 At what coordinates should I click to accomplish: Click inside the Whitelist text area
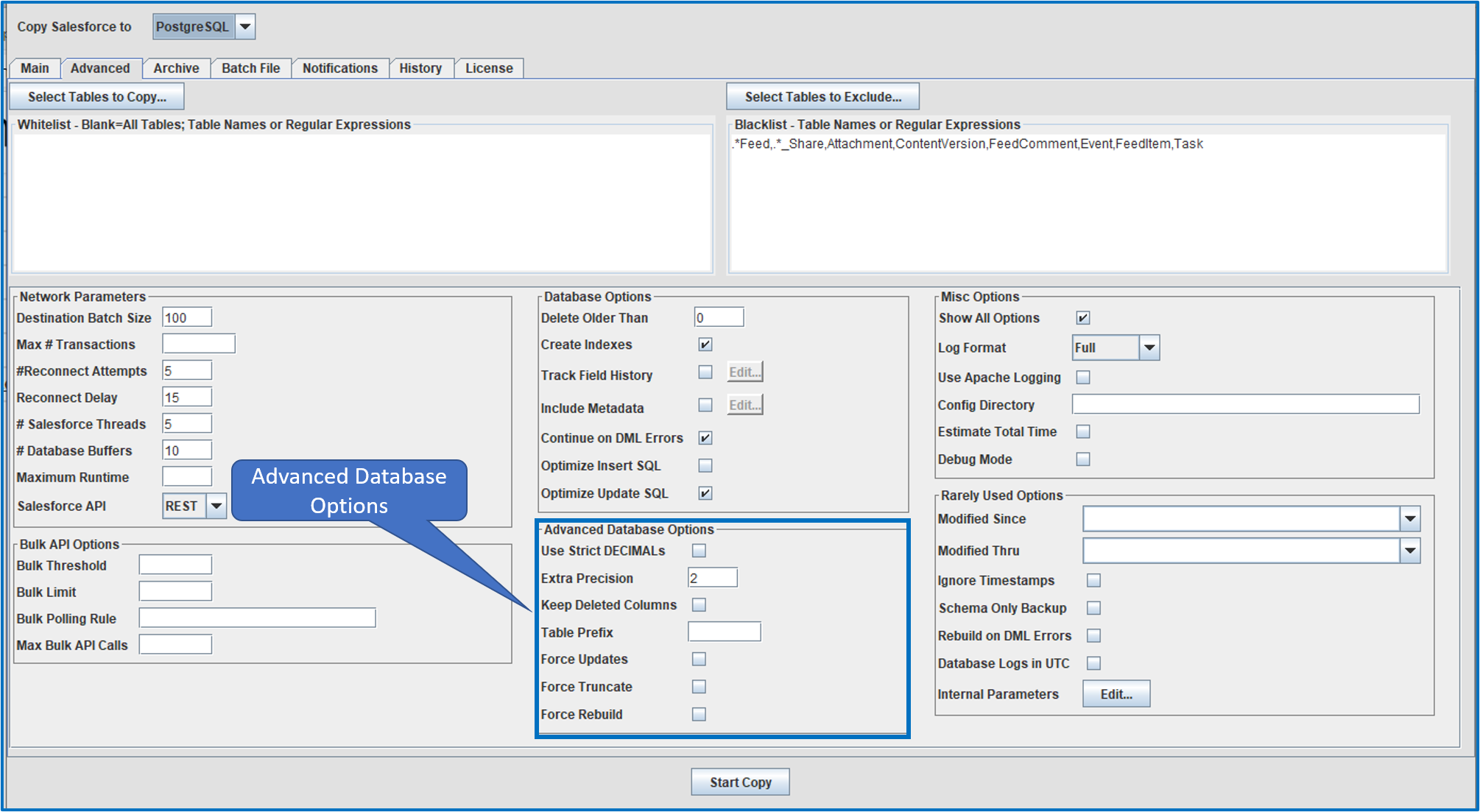point(362,202)
